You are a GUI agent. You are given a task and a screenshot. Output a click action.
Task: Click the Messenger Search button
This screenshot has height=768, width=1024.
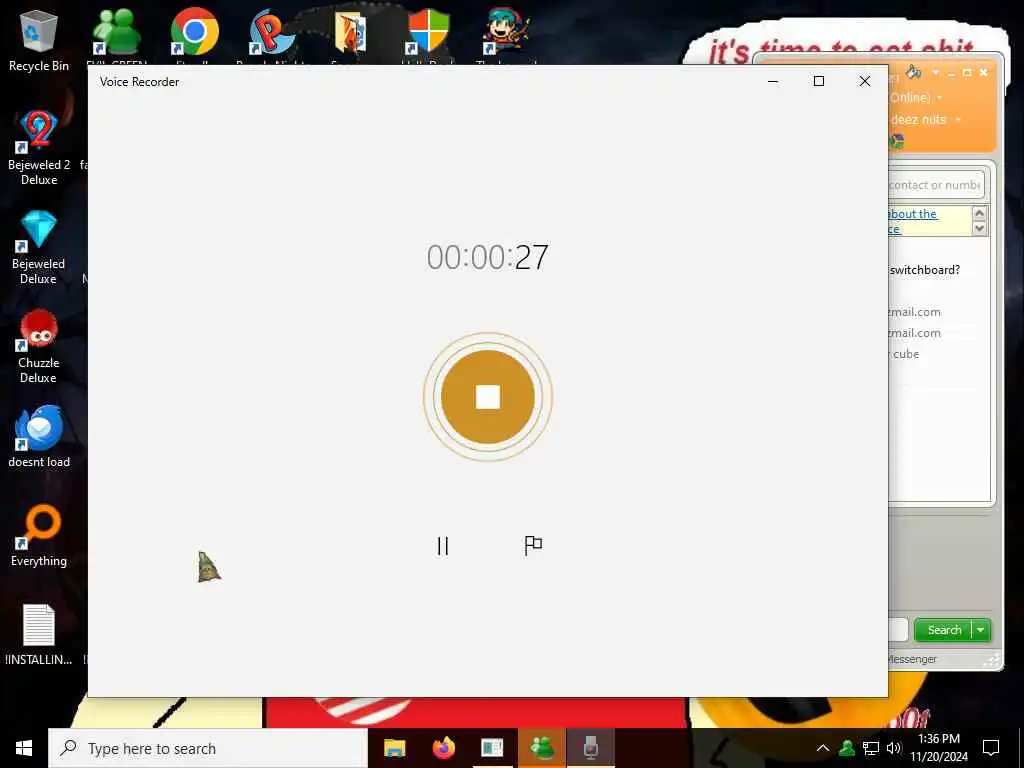click(x=944, y=630)
